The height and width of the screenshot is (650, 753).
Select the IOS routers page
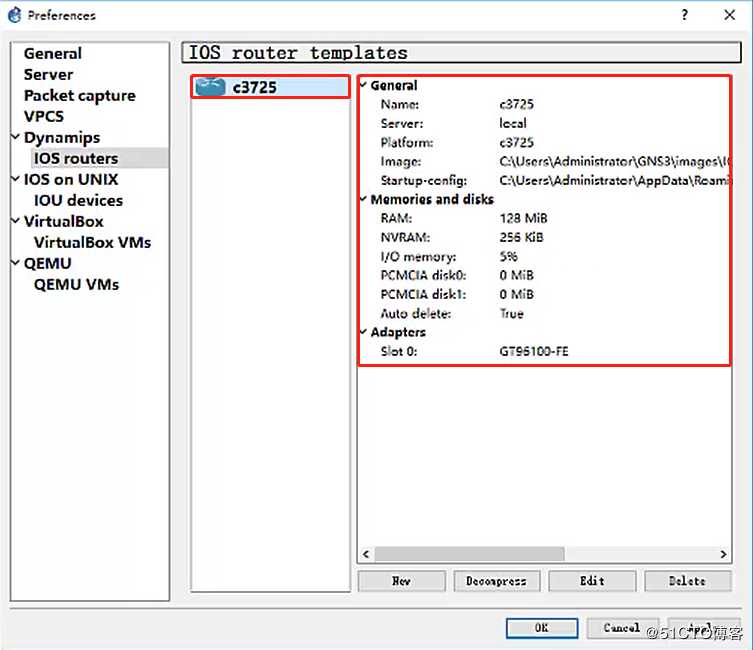tap(76, 158)
